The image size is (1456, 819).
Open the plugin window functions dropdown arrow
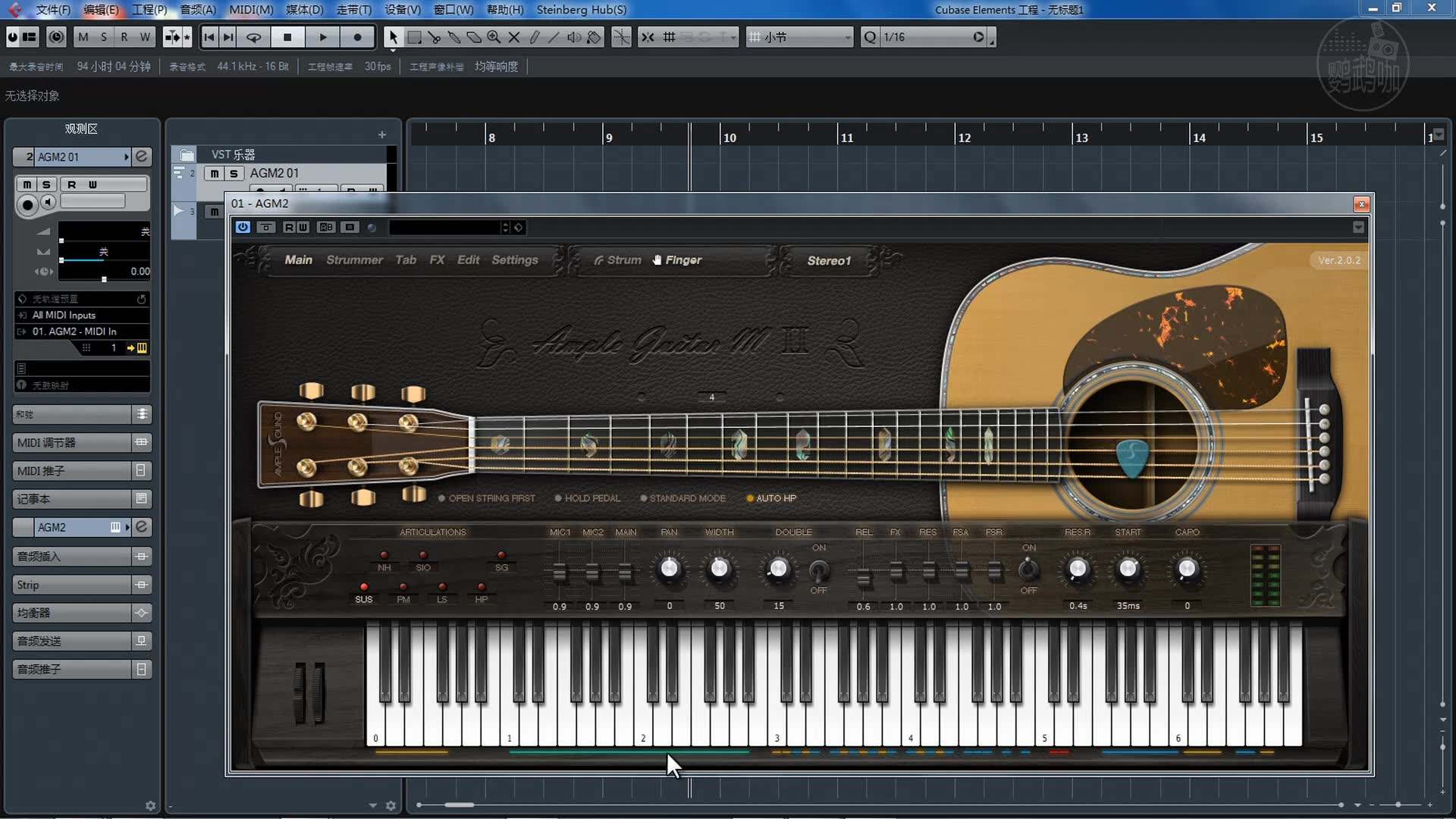tap(1358, 227)
